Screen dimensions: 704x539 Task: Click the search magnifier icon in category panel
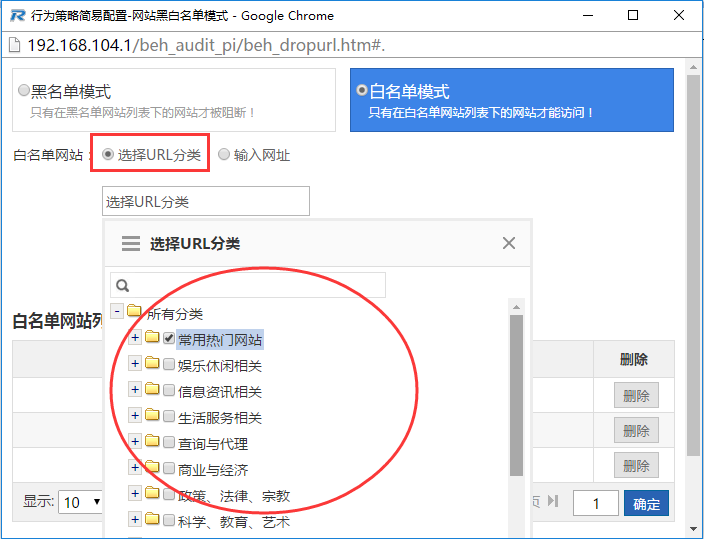(x=124, y=286)
